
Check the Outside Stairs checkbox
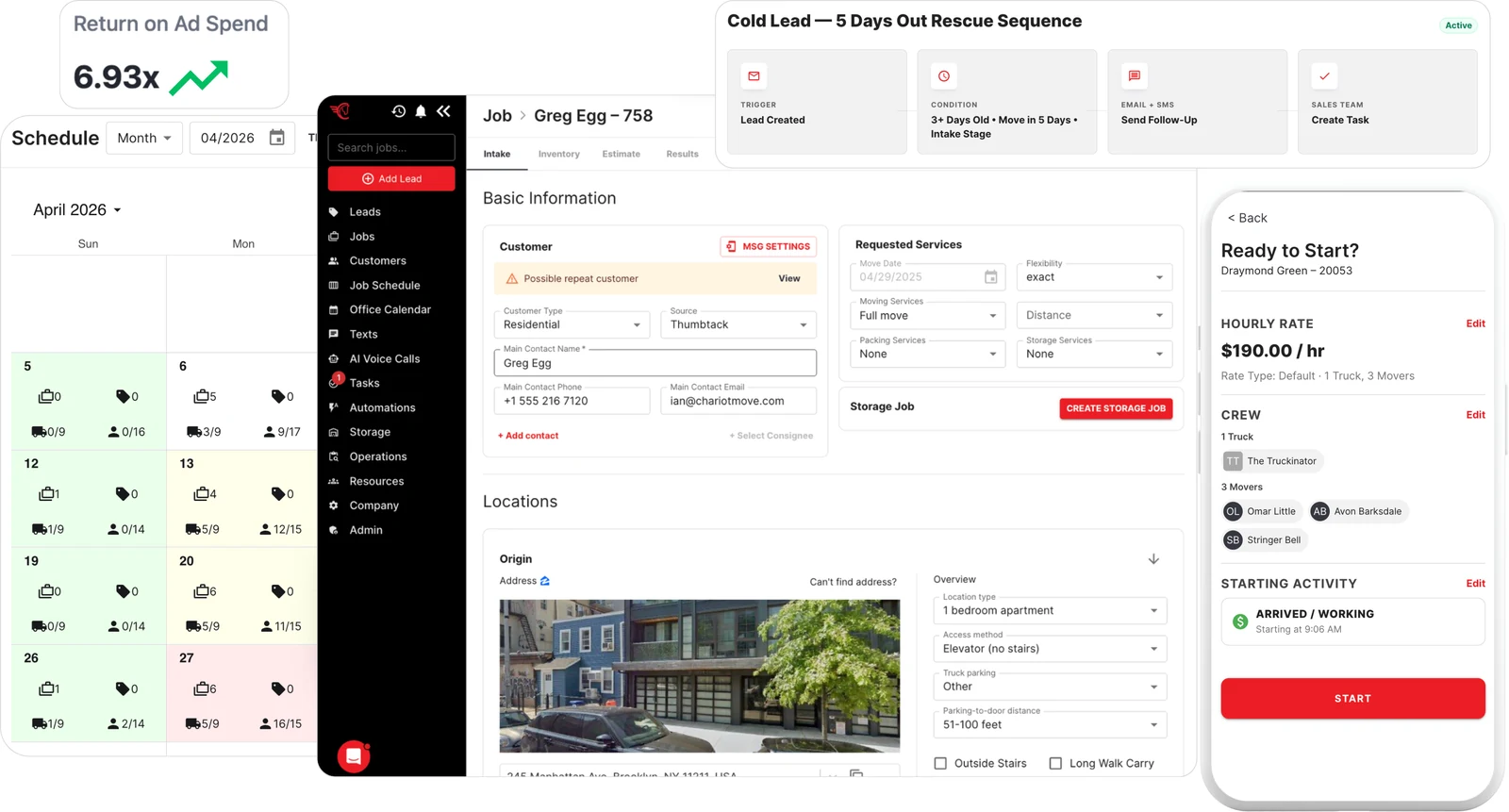click(940, 763)
